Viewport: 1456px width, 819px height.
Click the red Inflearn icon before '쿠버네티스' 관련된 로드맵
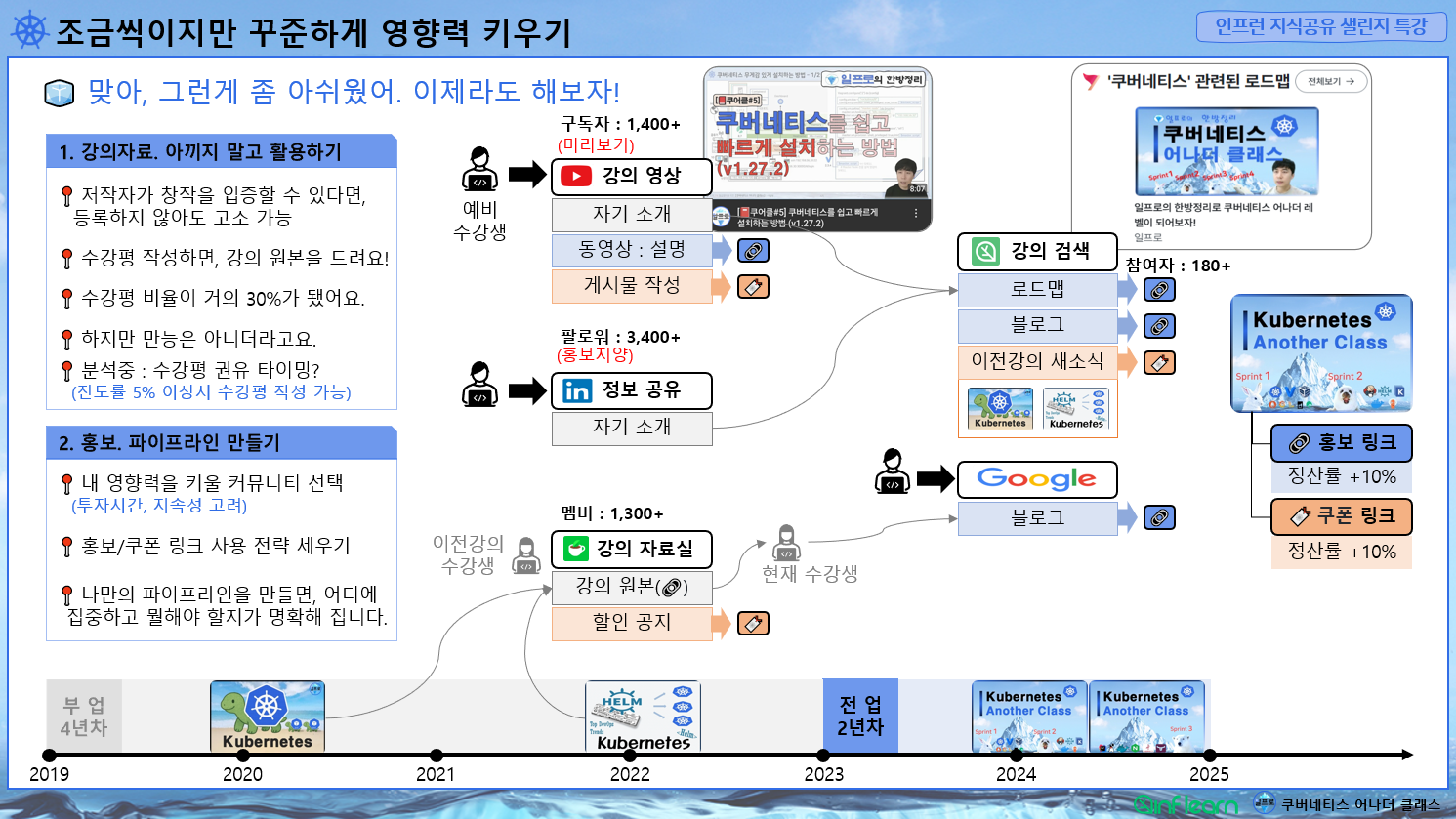click(x=1091, y=82)
